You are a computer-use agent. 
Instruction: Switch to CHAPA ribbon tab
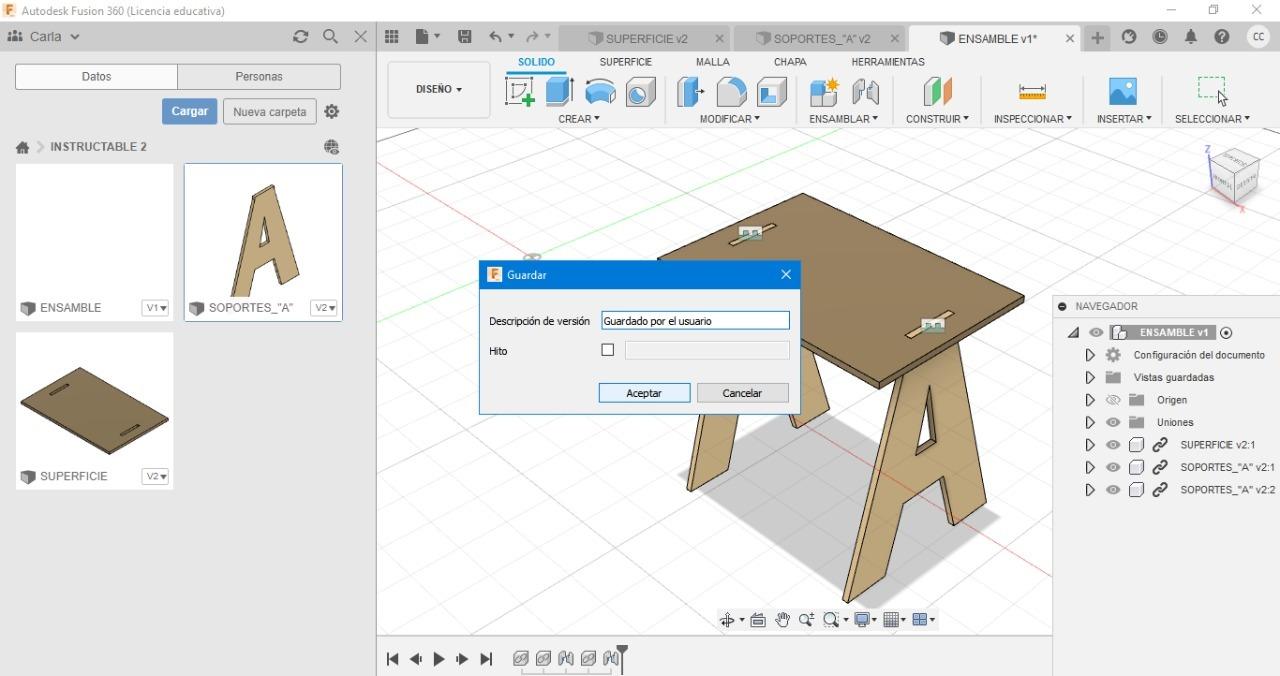790,62
